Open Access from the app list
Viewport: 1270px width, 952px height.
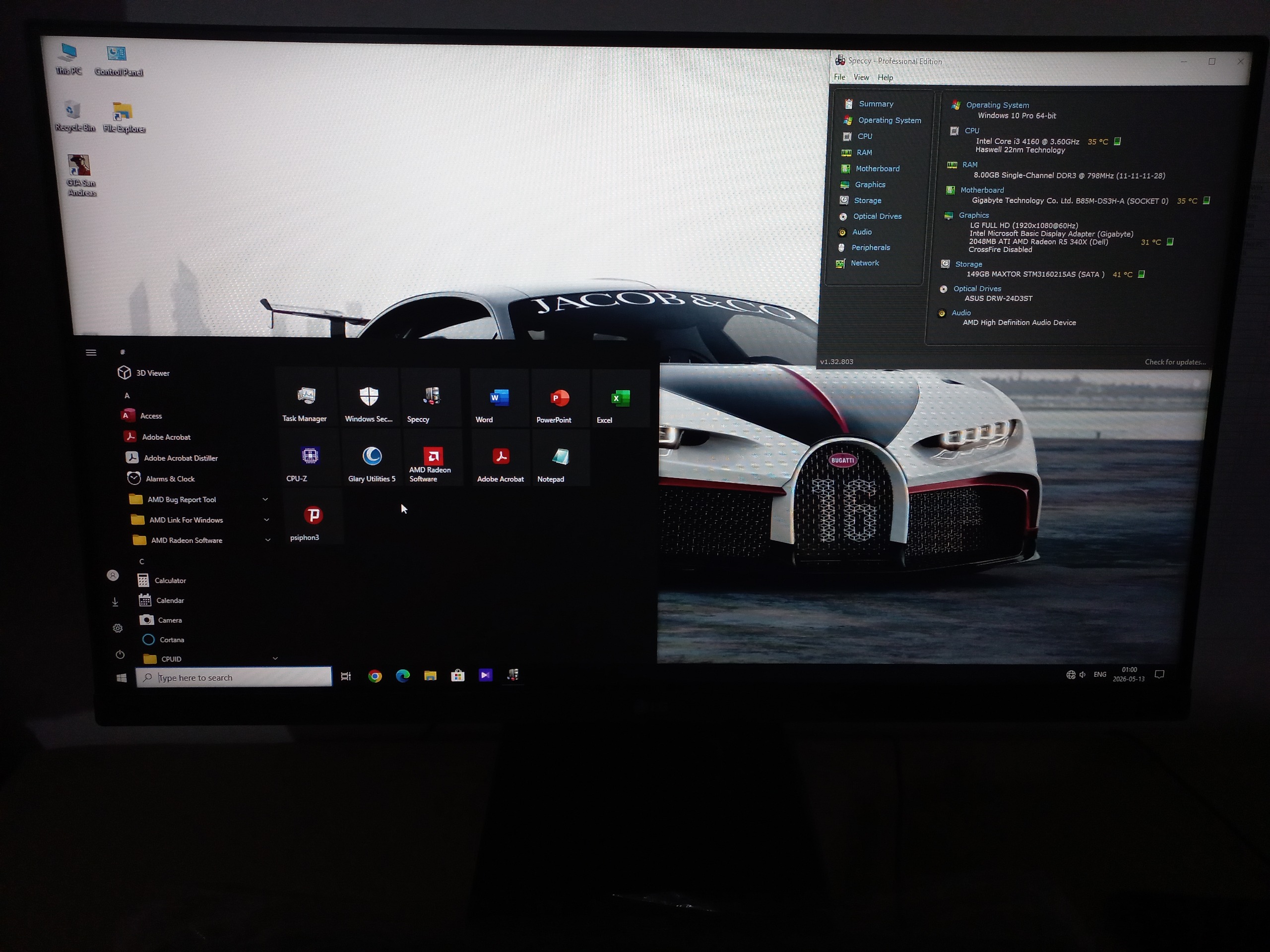(142, 416)
